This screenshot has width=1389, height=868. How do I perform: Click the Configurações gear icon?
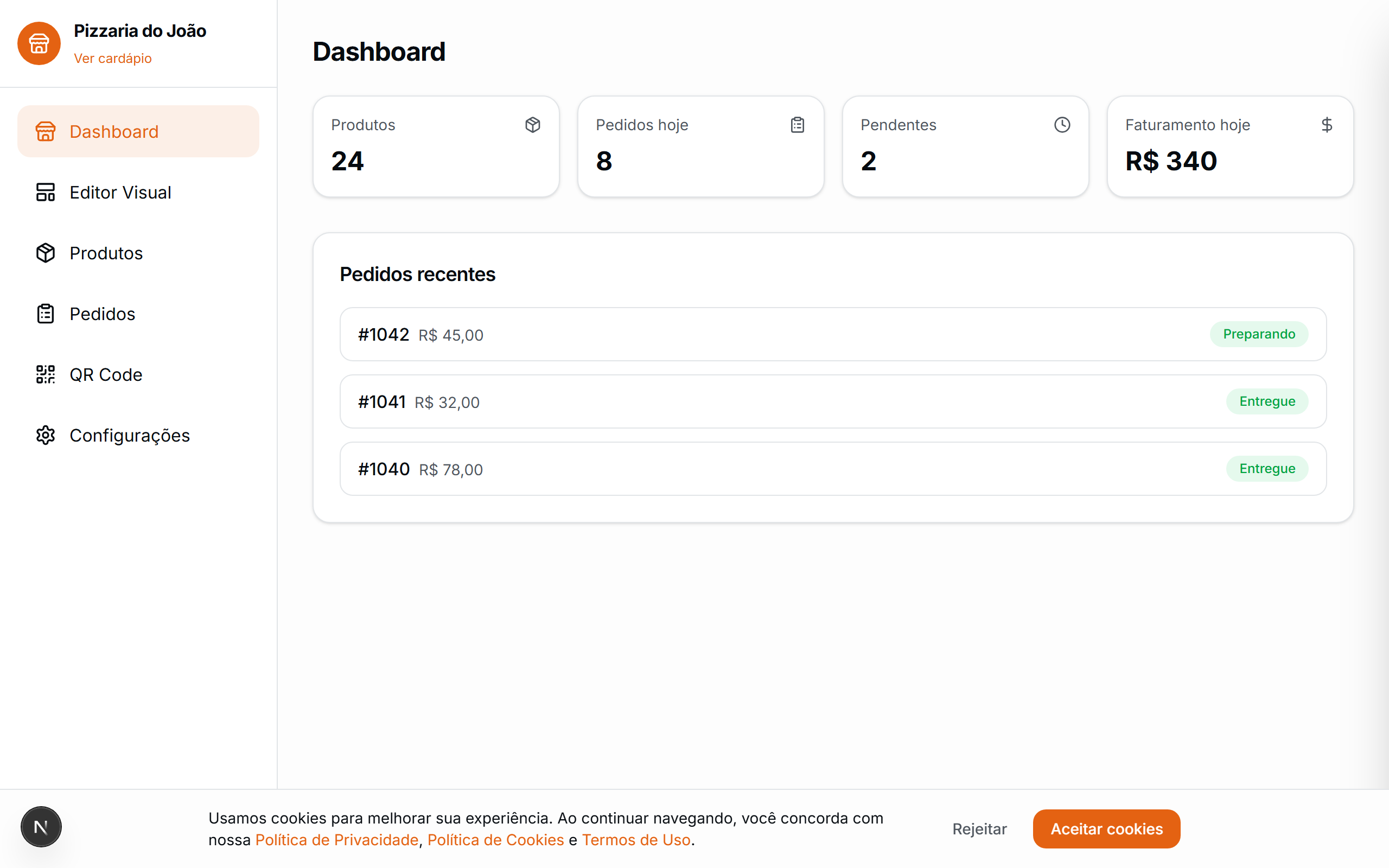[x=46, y=435]
